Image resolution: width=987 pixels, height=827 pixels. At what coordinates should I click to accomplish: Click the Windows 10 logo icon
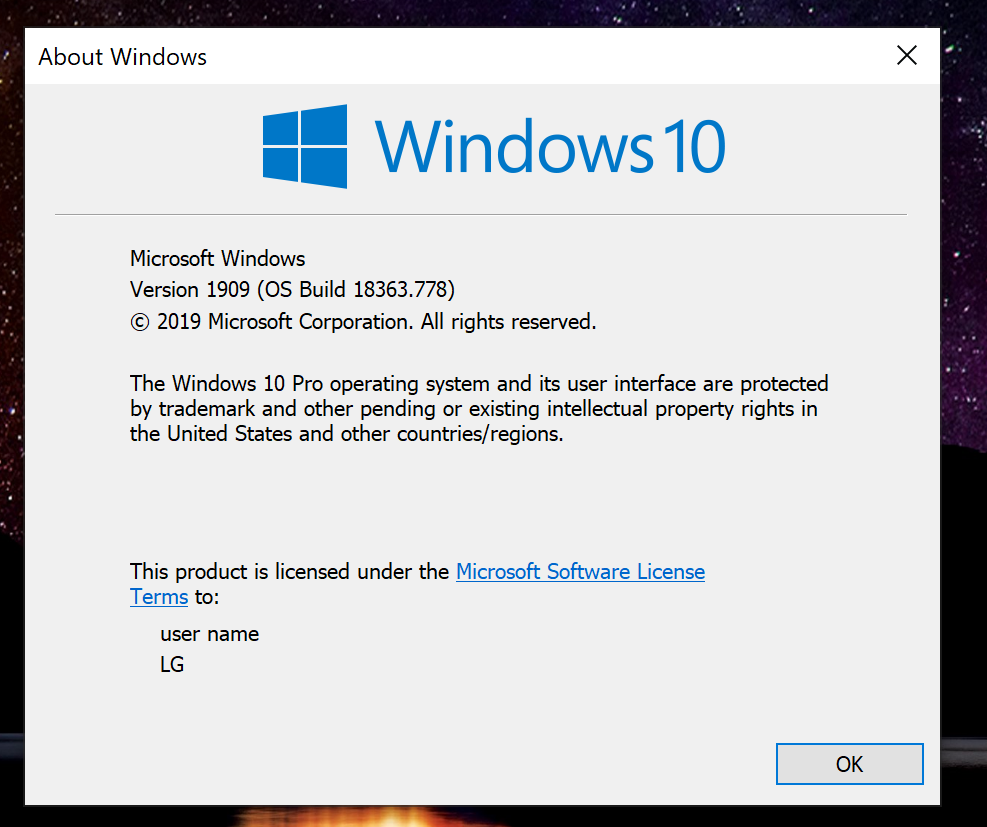(x=305, y=146)
